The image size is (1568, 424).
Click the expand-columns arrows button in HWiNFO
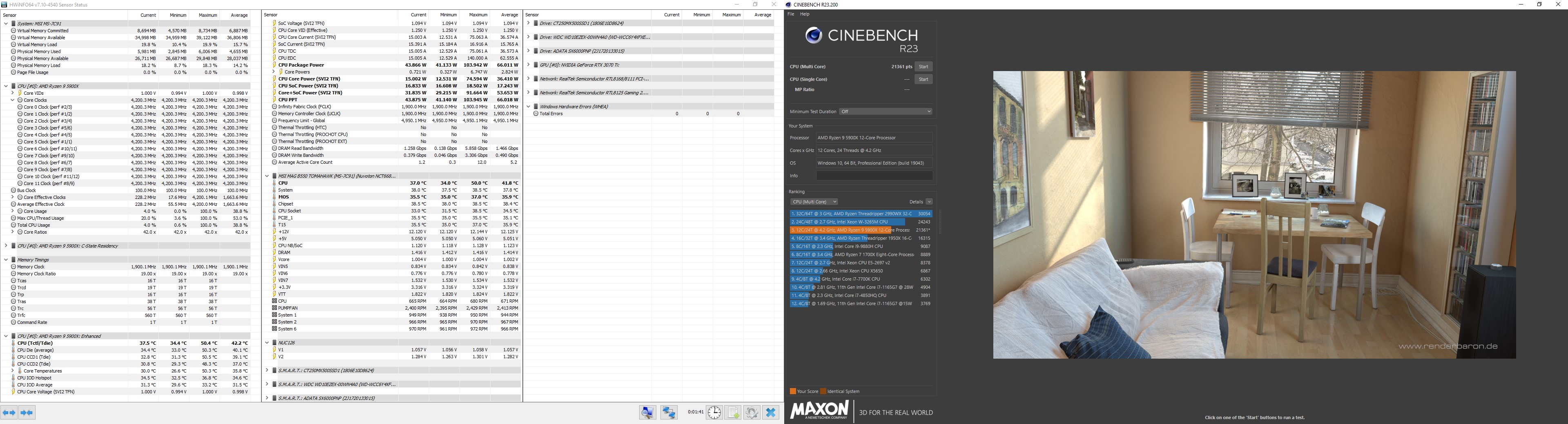click(9, 413)
